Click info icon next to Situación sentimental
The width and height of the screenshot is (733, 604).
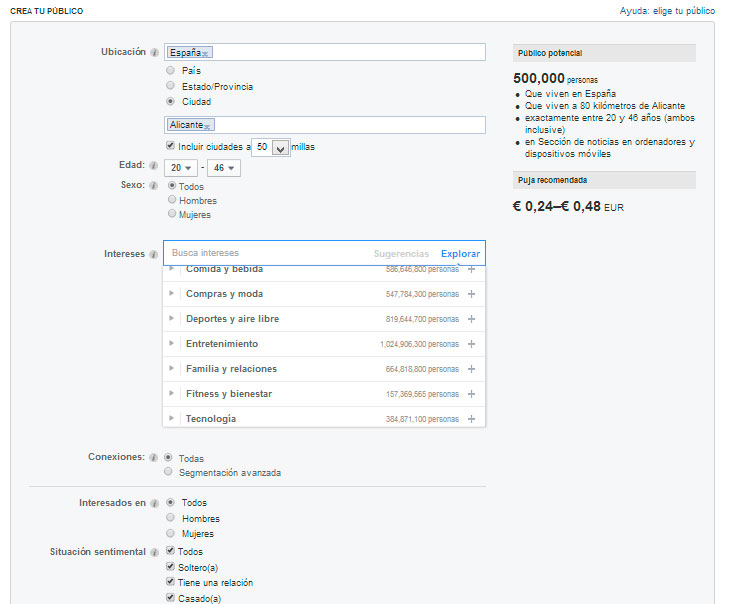pos(154,553)
